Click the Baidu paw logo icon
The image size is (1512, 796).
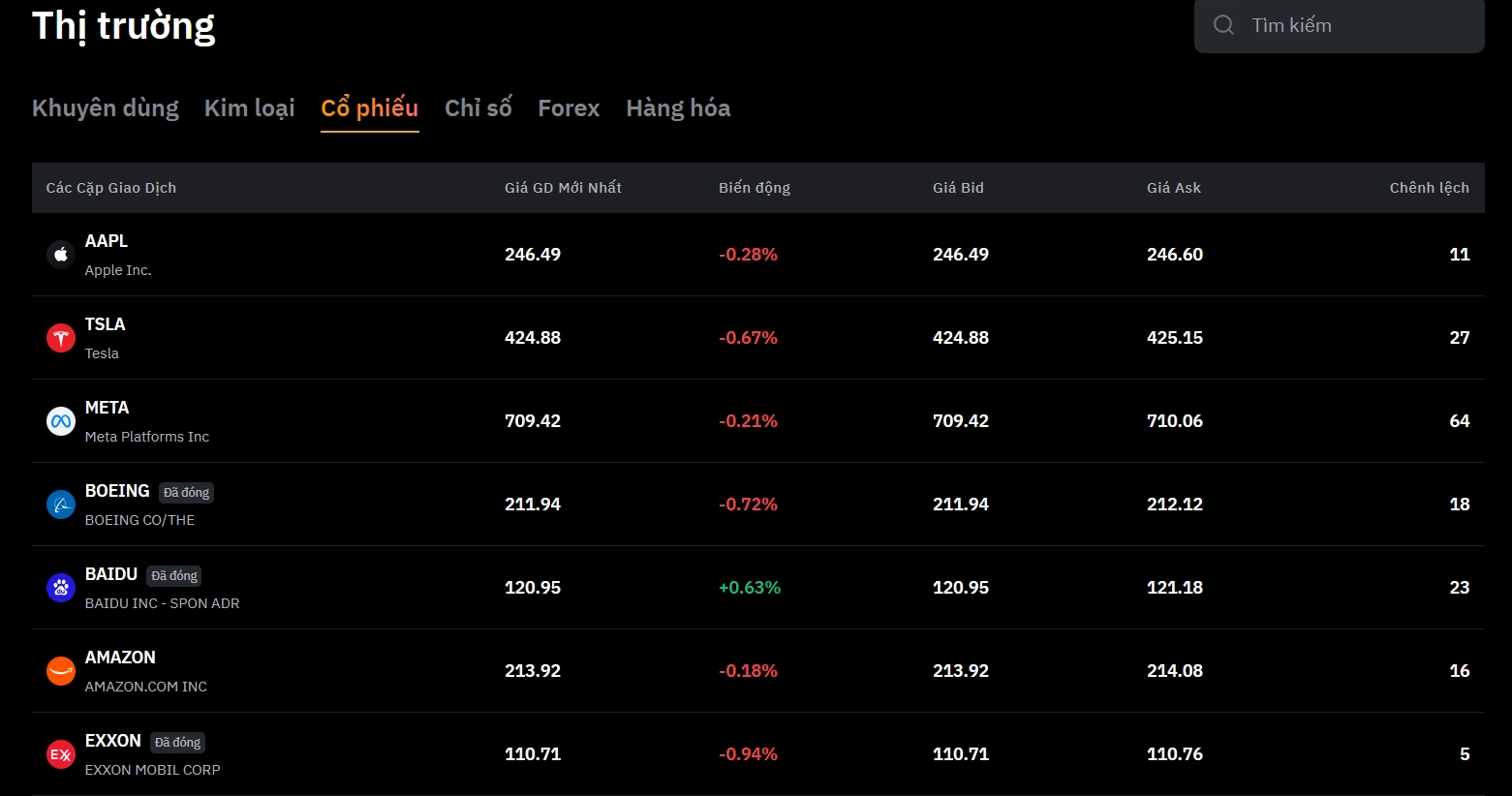tap(61, 588)
